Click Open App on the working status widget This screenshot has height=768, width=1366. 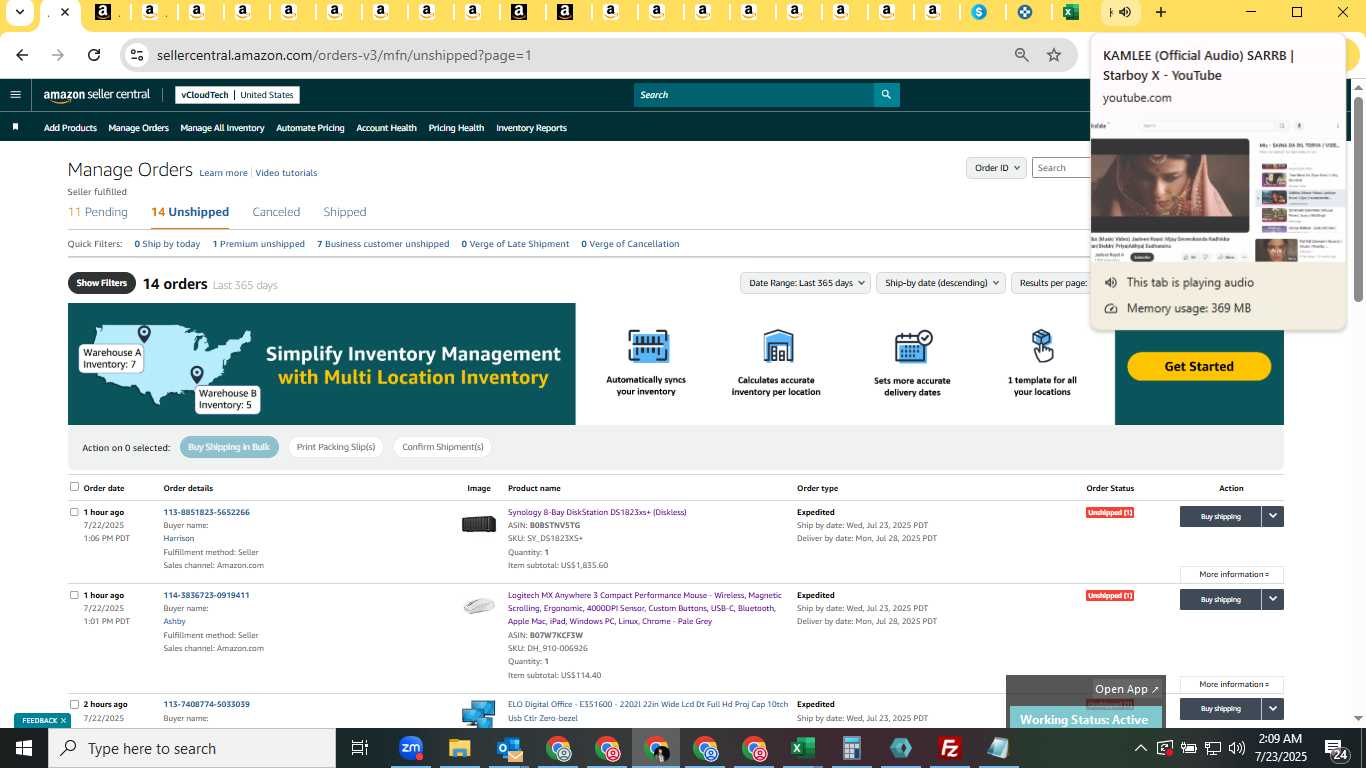[1126, 689]
